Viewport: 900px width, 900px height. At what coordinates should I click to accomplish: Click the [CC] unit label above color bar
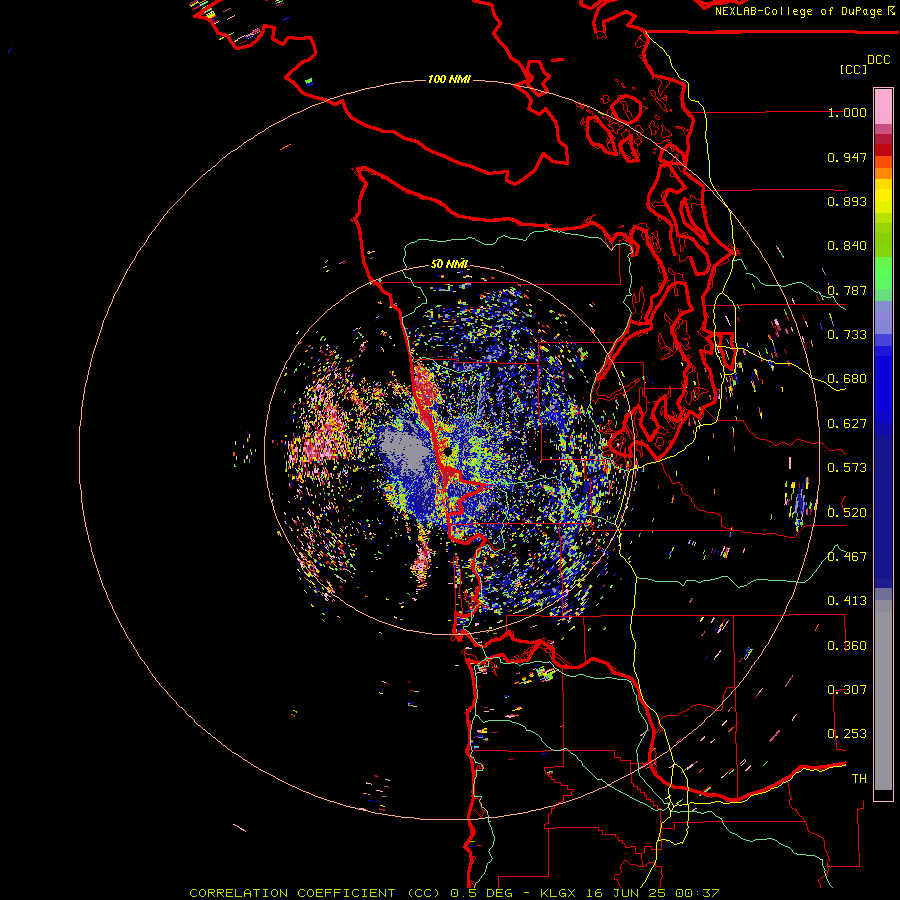[x=853, y=69]
